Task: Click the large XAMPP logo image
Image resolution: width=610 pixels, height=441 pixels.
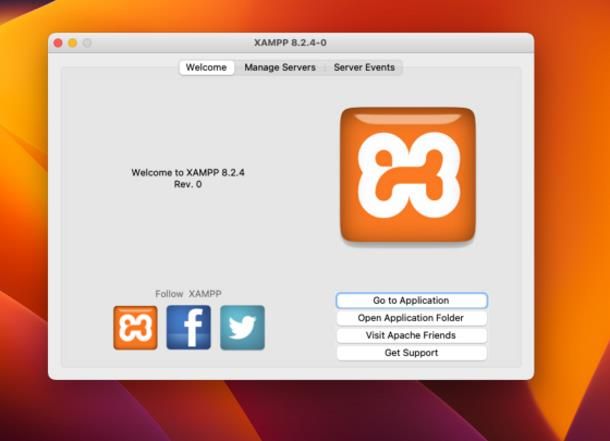Action: (x=408, y=175)
